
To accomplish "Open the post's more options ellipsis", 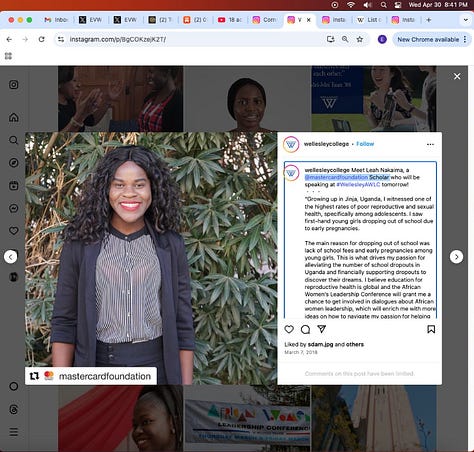I will (430, 144).
